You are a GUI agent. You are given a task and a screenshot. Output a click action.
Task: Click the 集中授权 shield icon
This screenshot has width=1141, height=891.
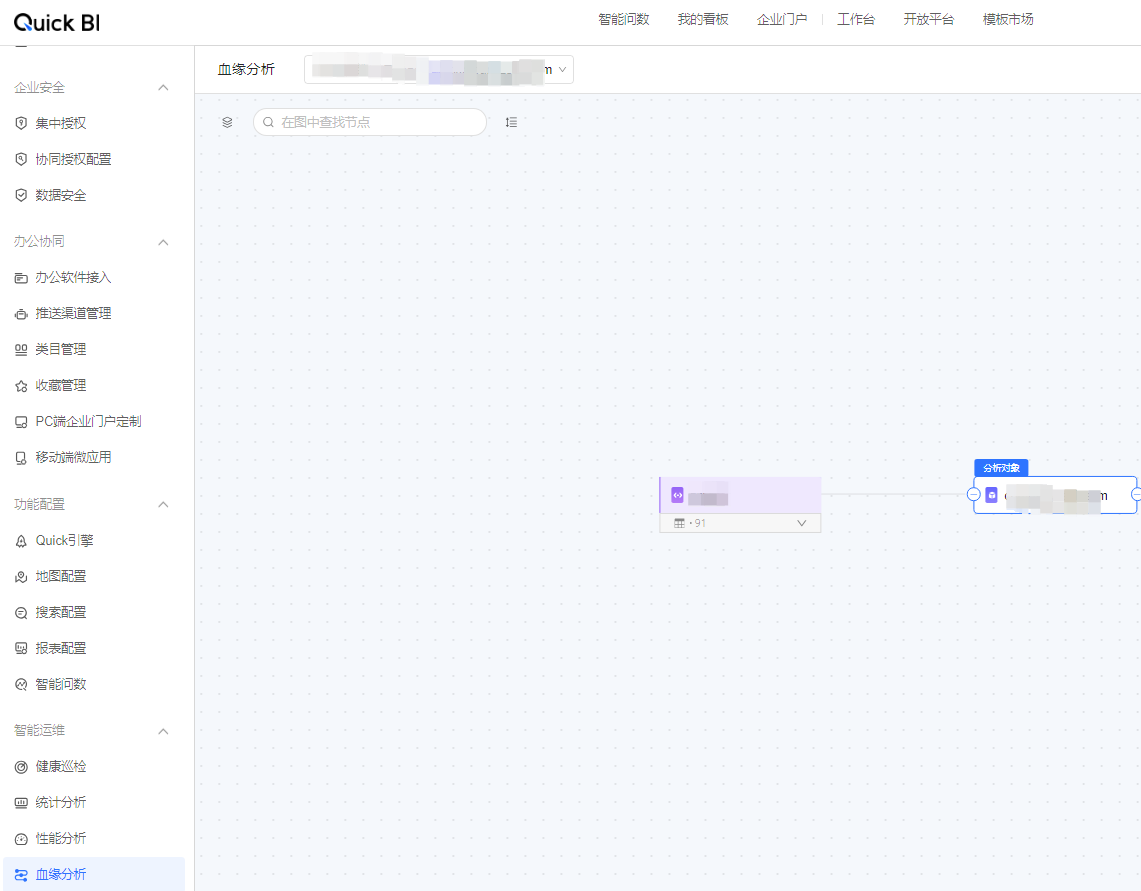[21, 123]
